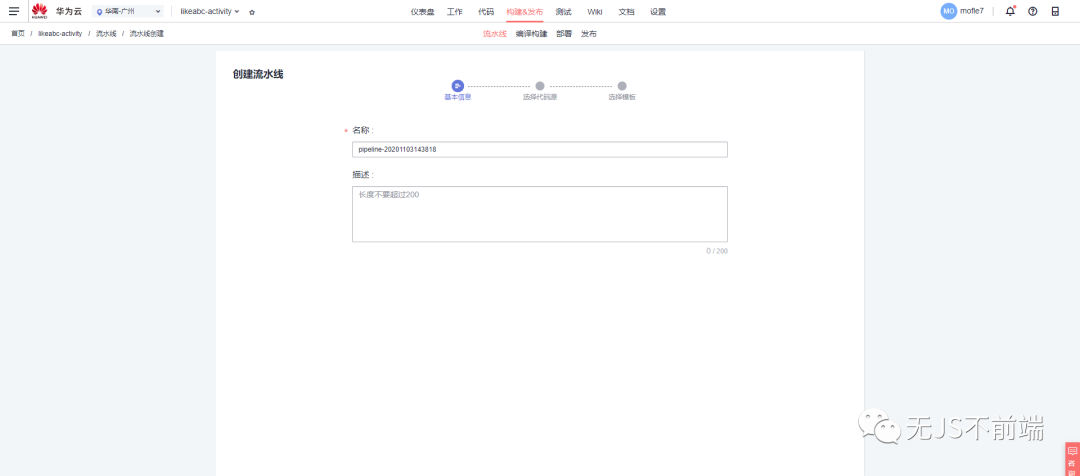The width and height of the screenshot is (1080, 476).
Task: Open the 文档 menu
Action: 626,12
